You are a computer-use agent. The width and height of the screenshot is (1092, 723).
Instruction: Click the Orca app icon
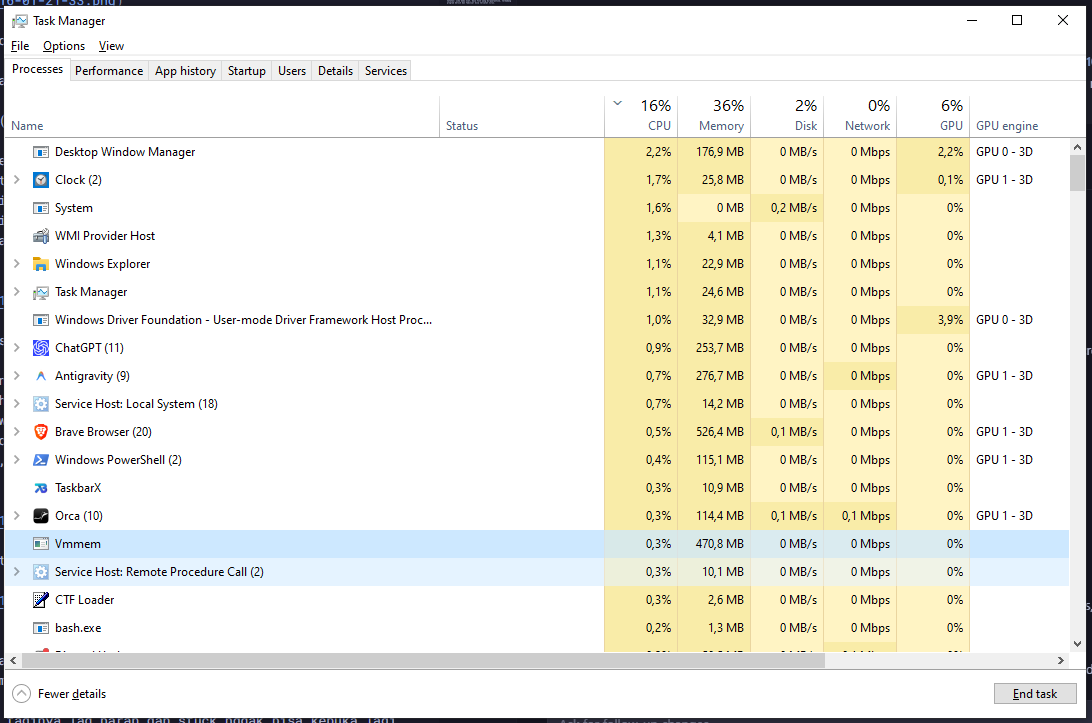(41, 516)
